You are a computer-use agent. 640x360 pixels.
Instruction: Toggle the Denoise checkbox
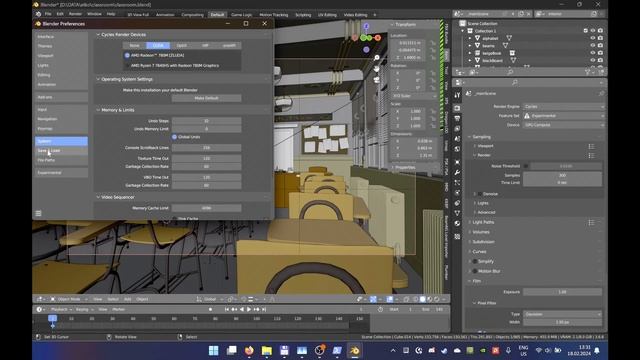tap(480, 194)
